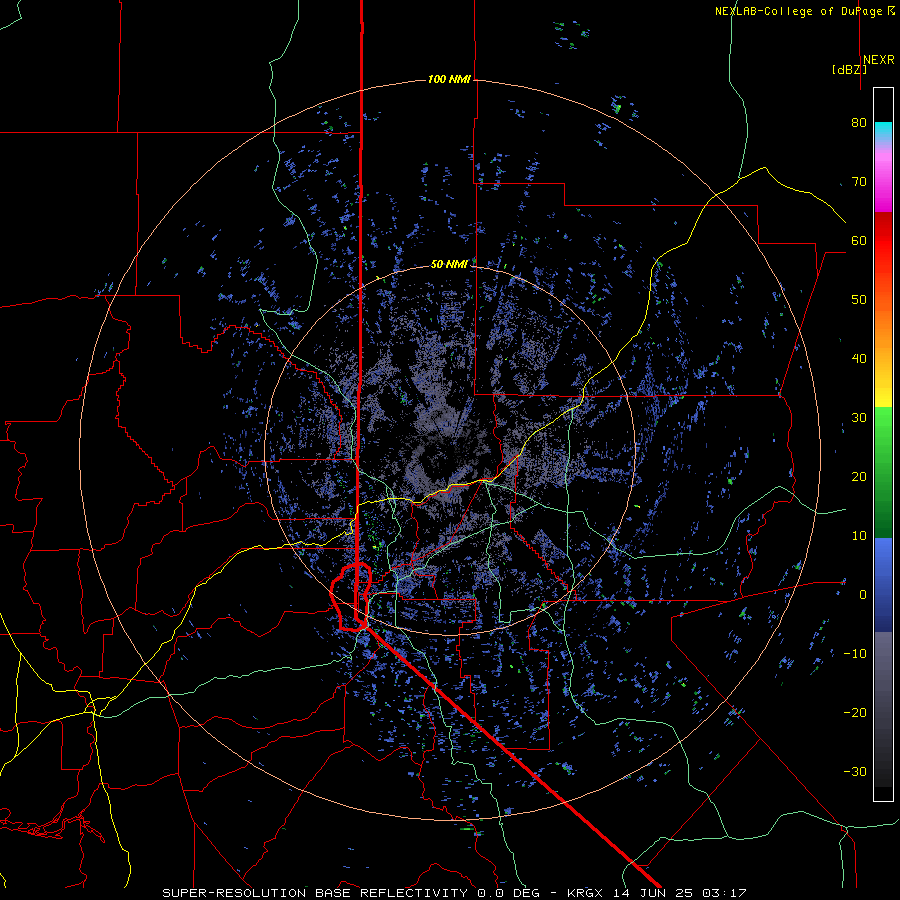
Task: Click the -10 value on dBZ scale
Action: point(855,654)
